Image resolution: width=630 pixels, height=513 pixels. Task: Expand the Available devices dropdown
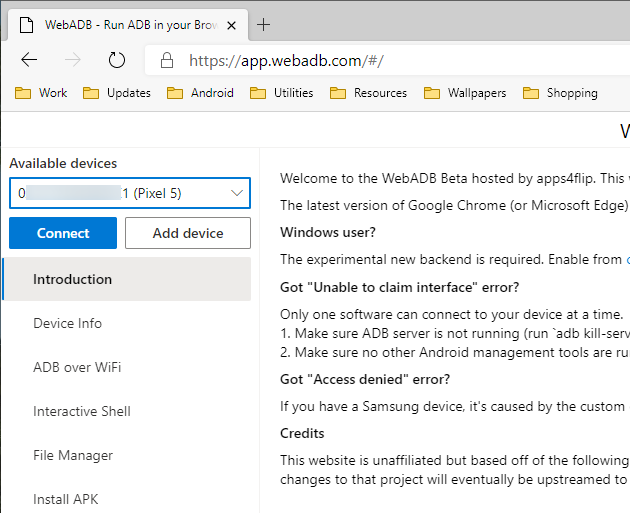pyautogui.click(x=237, y=193)
